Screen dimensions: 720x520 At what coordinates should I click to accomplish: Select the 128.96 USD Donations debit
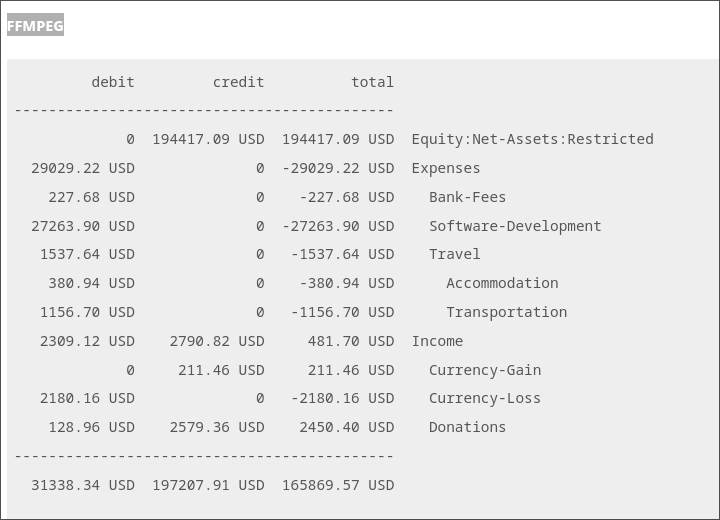click(92, 427)
